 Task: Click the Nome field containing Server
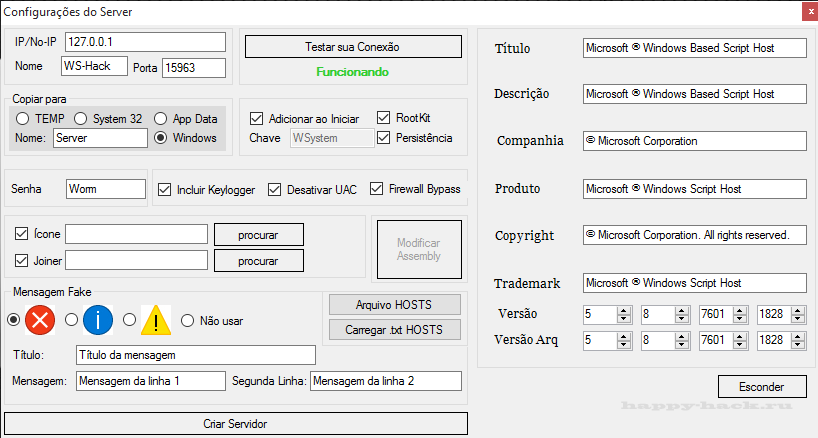(100, 138)
